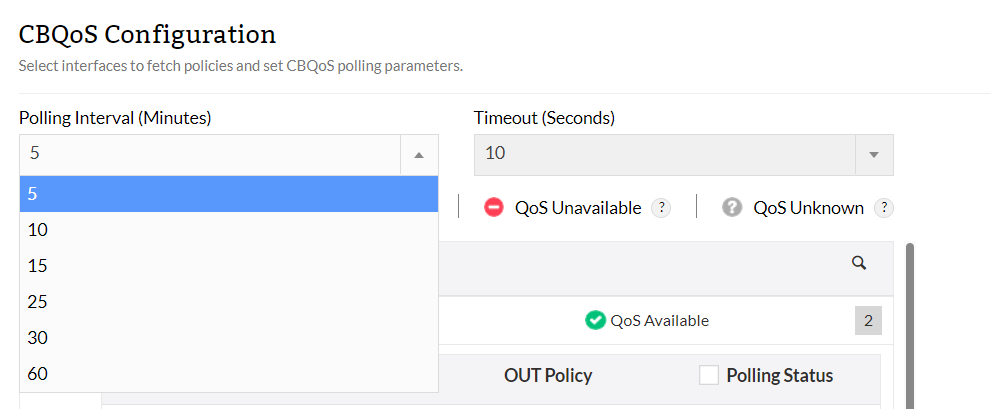Image resolution: width=991 pixels, height=409 pixels.
Task: Pick the 60 minutes option
Action: [229, 374]
